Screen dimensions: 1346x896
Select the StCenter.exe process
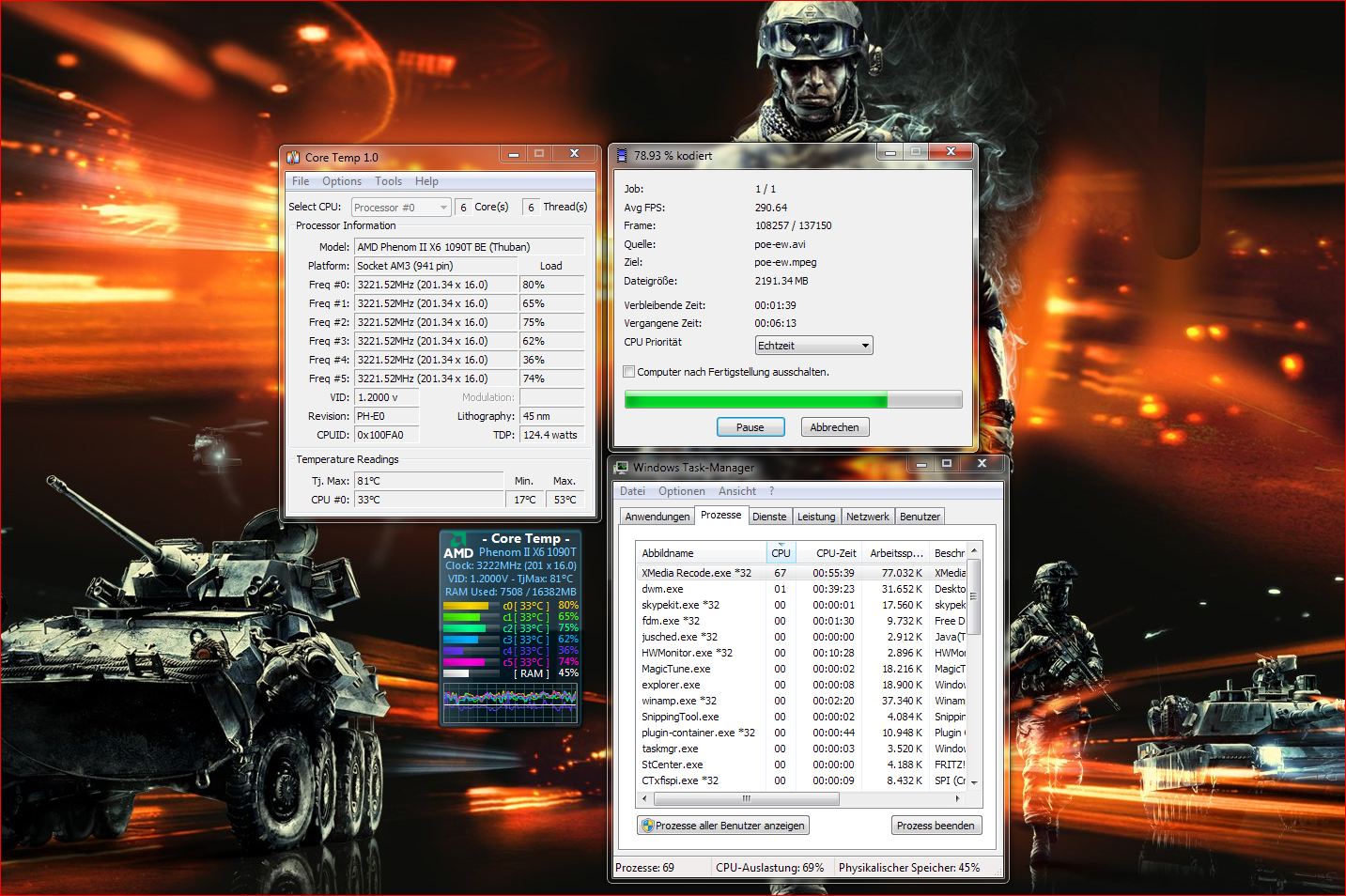tap(801, 765)
